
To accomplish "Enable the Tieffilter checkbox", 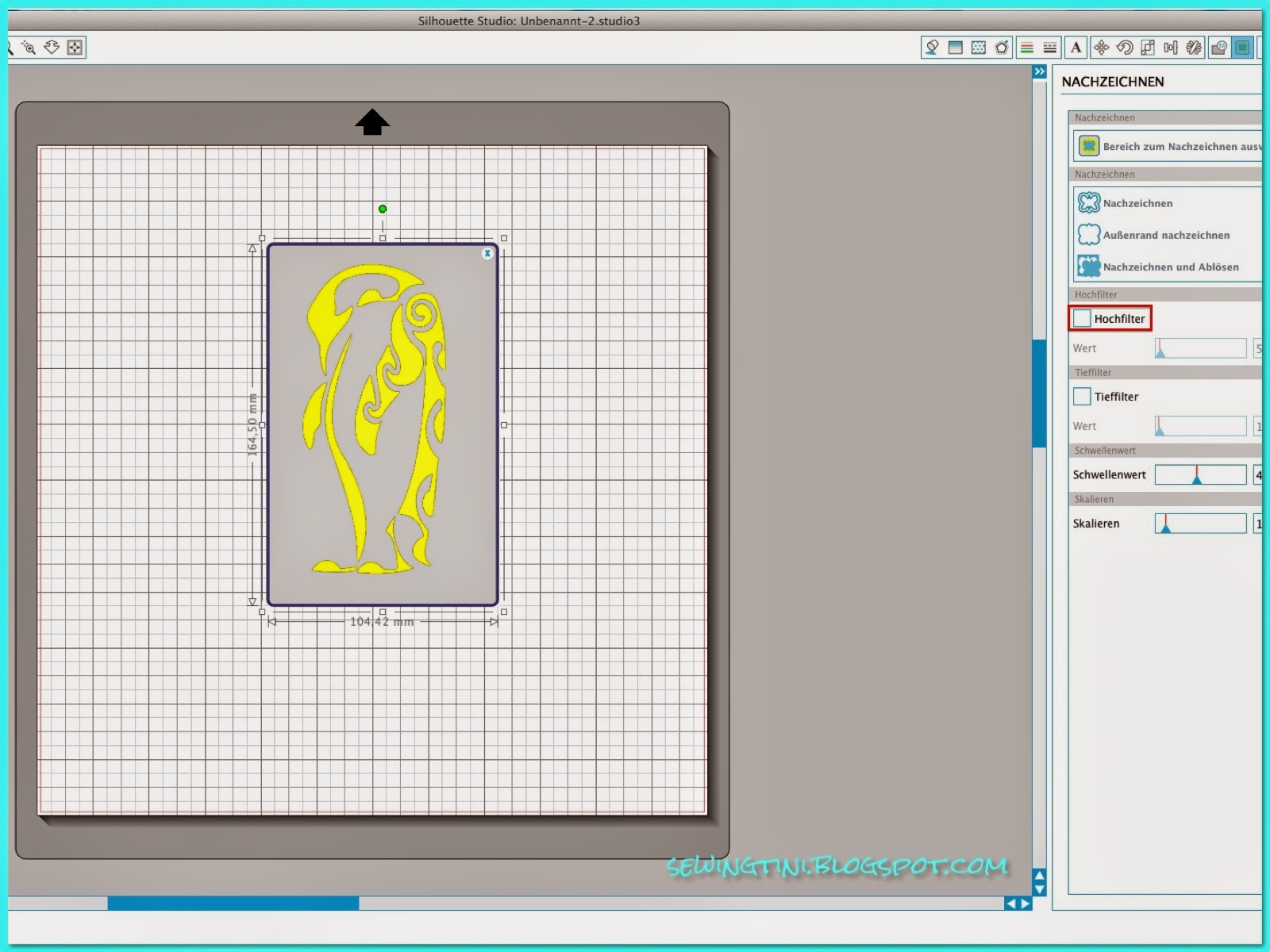I will 1081,396.
